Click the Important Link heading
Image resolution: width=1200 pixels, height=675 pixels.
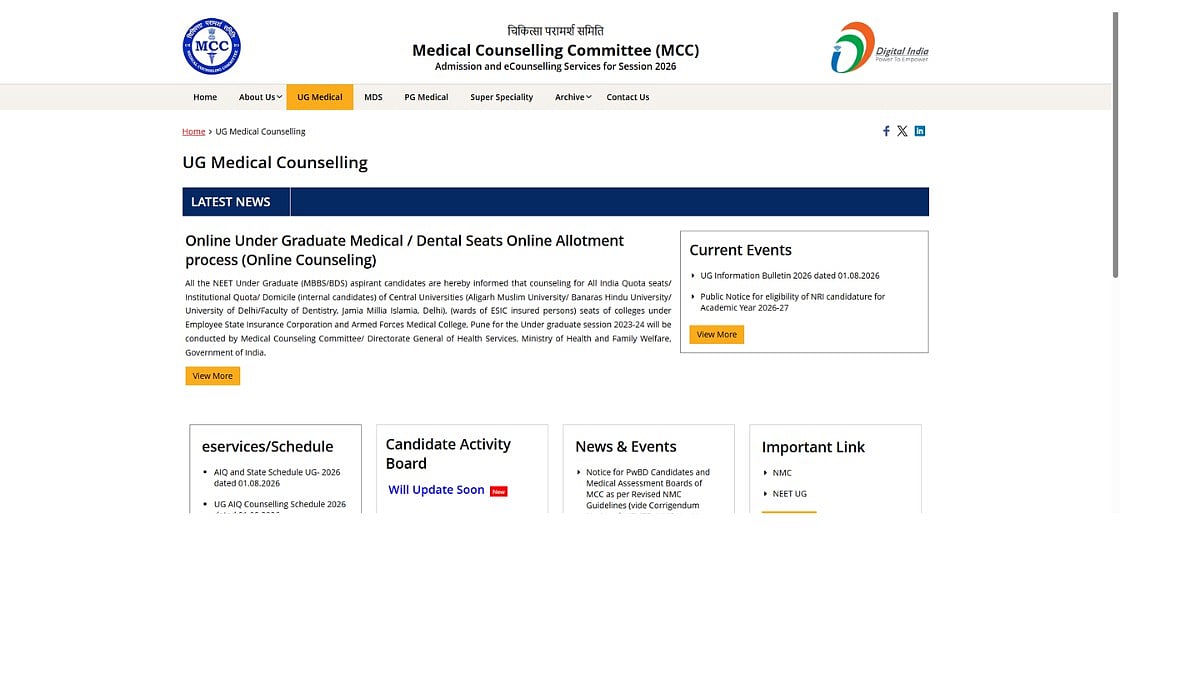(x=813, y=447)
